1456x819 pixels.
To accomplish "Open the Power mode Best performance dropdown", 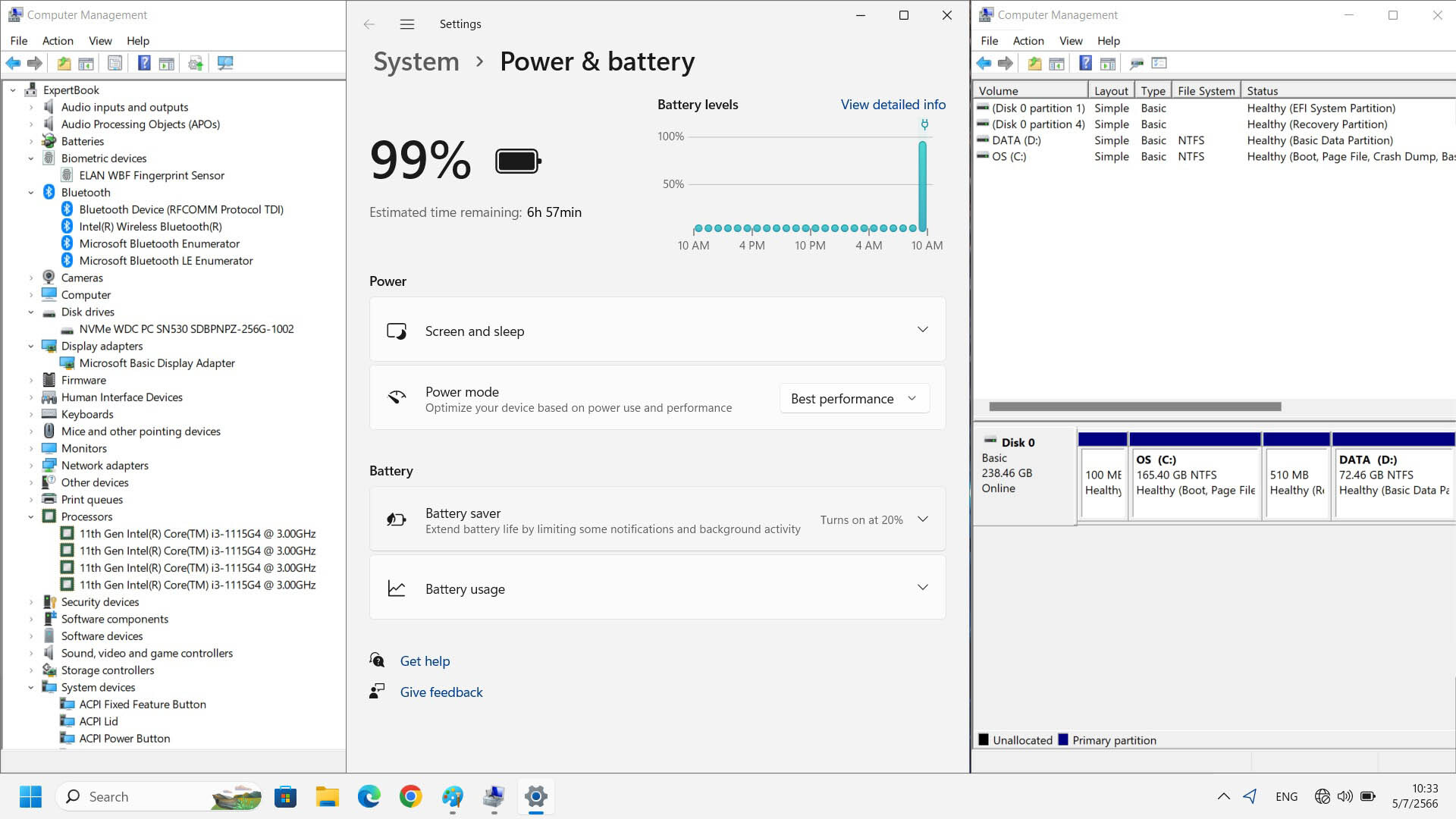I will pyautogui.click(x=855, y=399).
